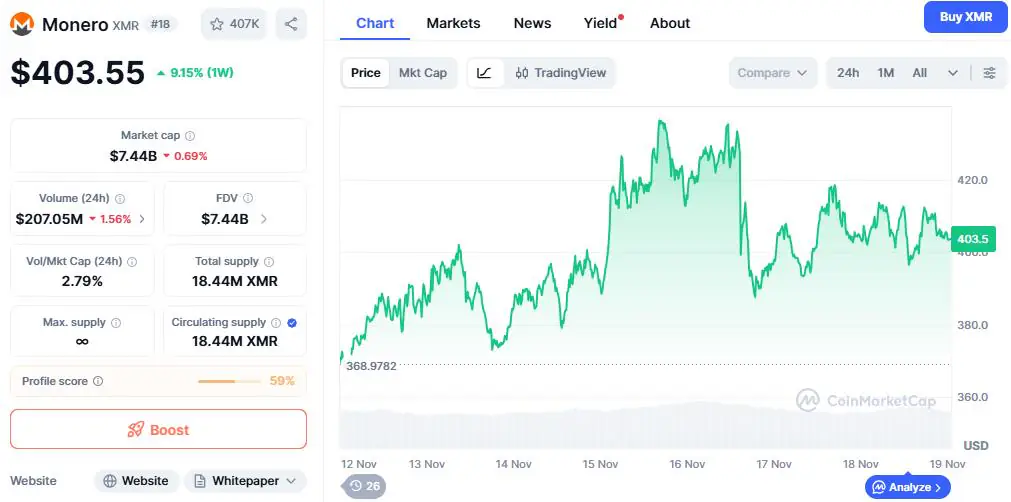Toggle chart to Mkt Cap view

[x=423, y=73]
